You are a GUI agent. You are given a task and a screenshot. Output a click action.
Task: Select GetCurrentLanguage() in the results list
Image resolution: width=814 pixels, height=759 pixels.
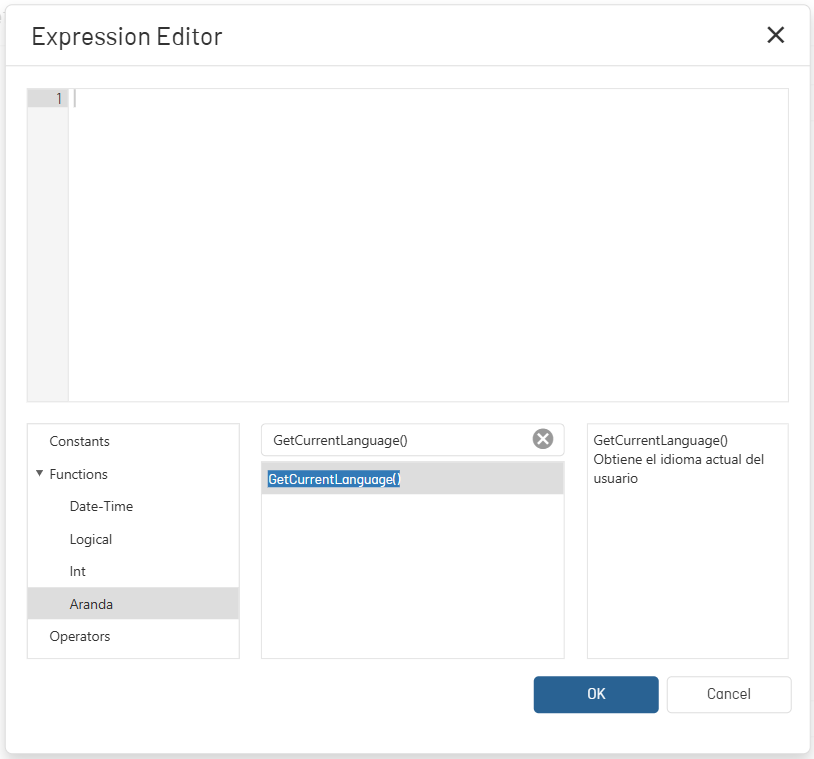412,479
